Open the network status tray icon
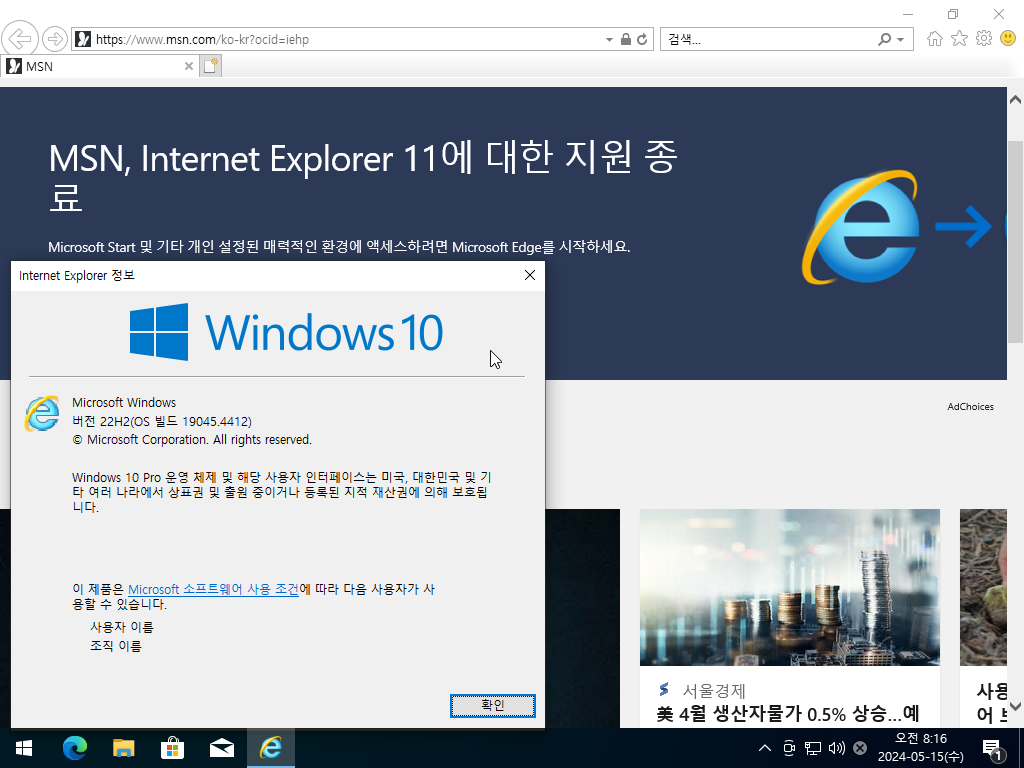The image size is (1024, 768). click(x=812, y=748)
